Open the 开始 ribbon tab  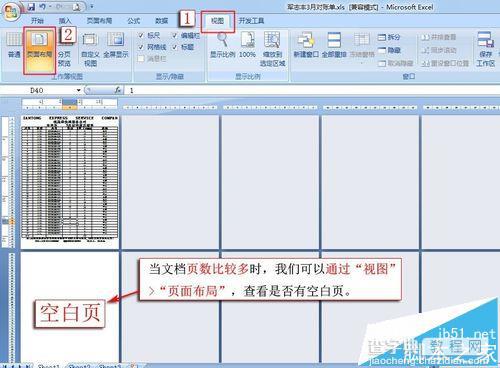[x=37, y=21]
